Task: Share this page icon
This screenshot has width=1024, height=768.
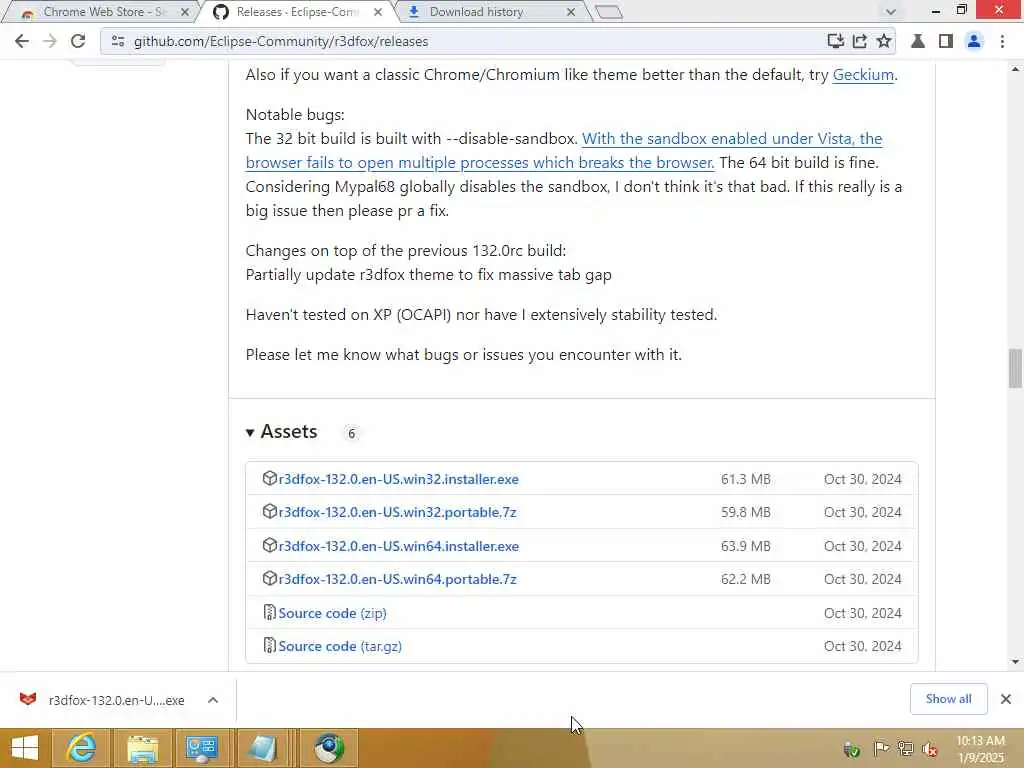Action: coord(859,41)
